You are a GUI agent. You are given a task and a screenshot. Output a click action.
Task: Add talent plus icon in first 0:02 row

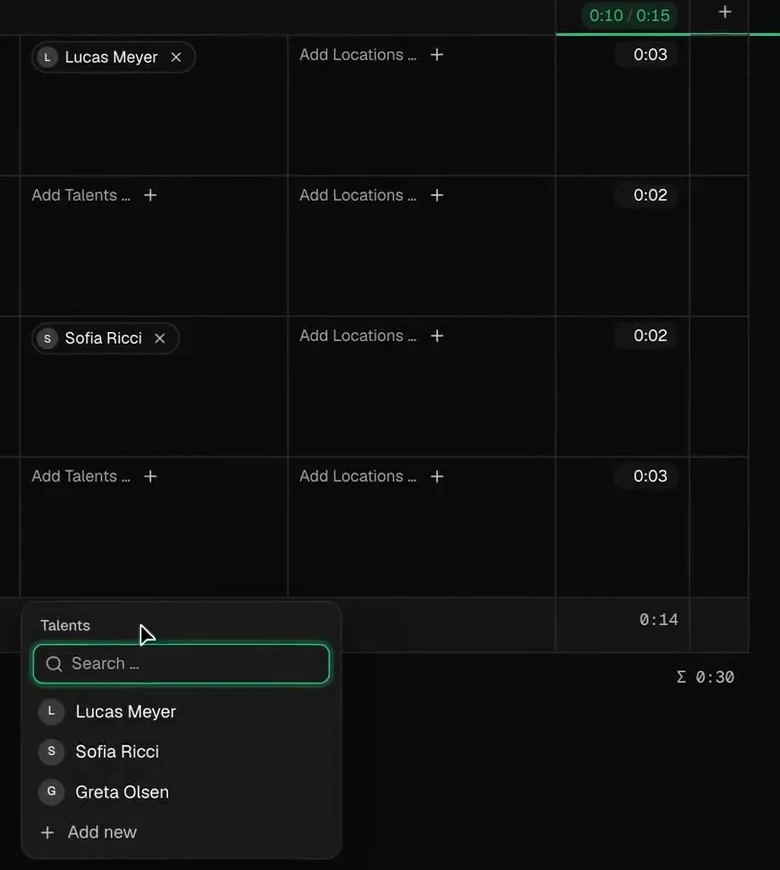pyautogui.click(x=150, y=195)
